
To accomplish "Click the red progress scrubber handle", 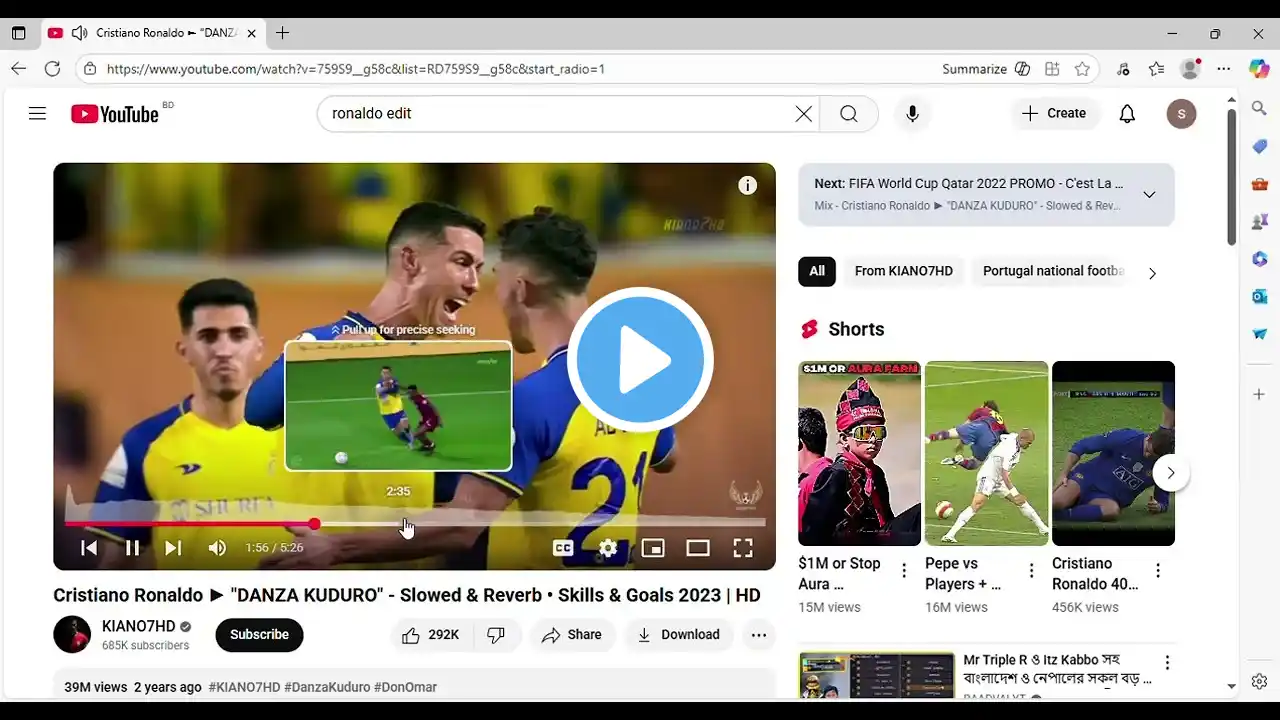I will point(314,523).
